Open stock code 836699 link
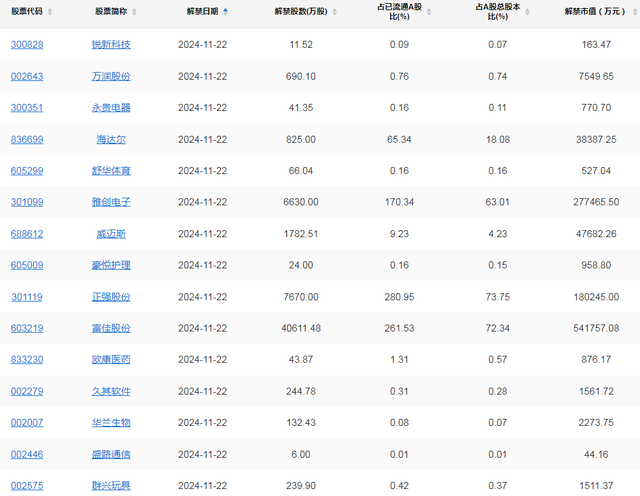Image resolution: width=640 pixels, height=496 pixels. pos(27,140)
